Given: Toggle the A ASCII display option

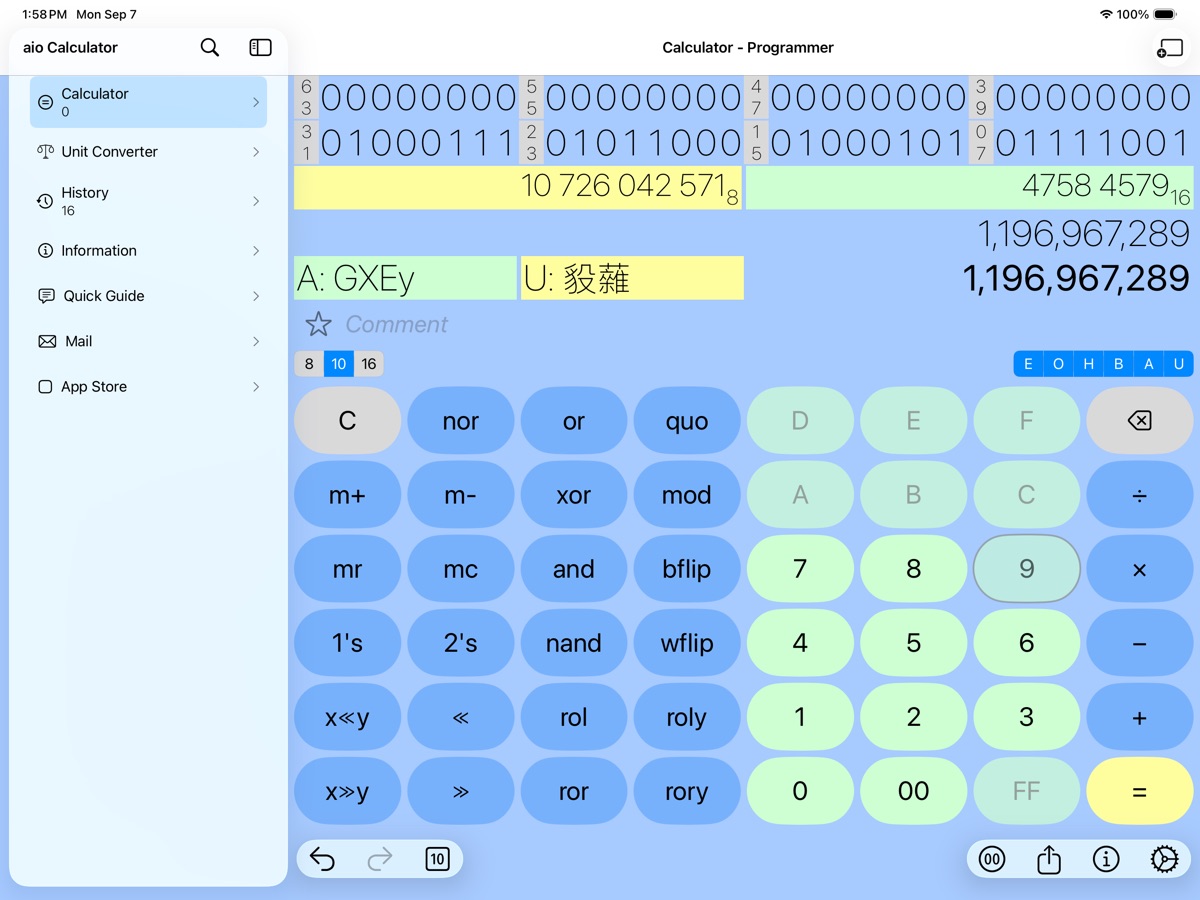Looking at the screenshot, I should [1148, 364].
